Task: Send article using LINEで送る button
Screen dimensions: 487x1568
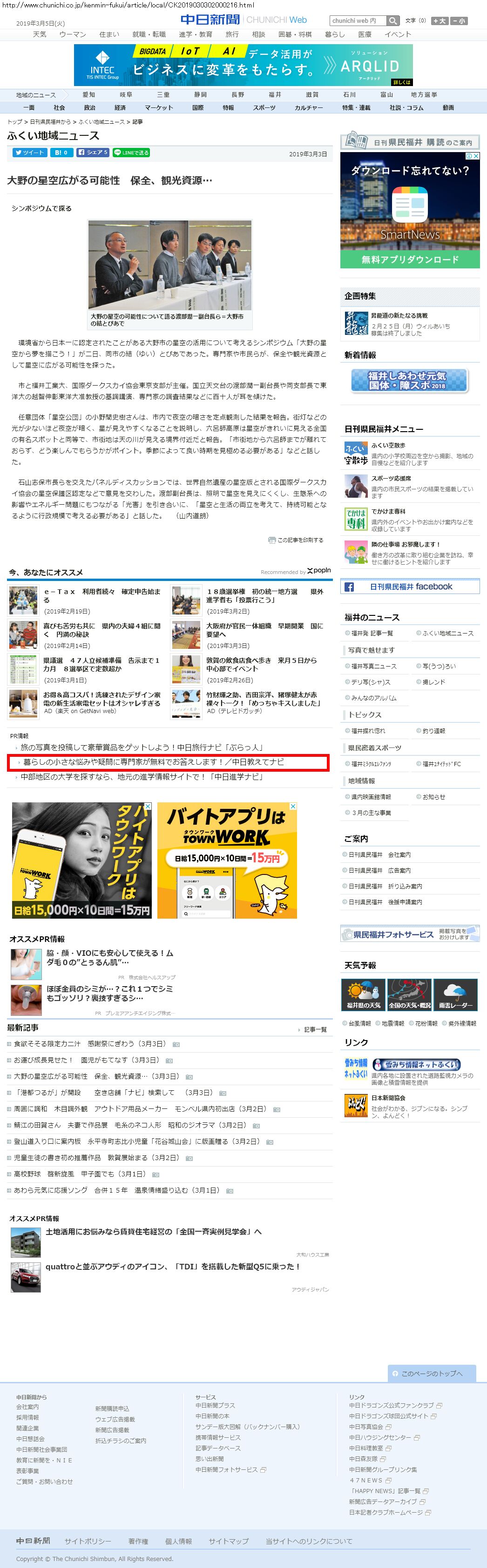Action: 131,153
